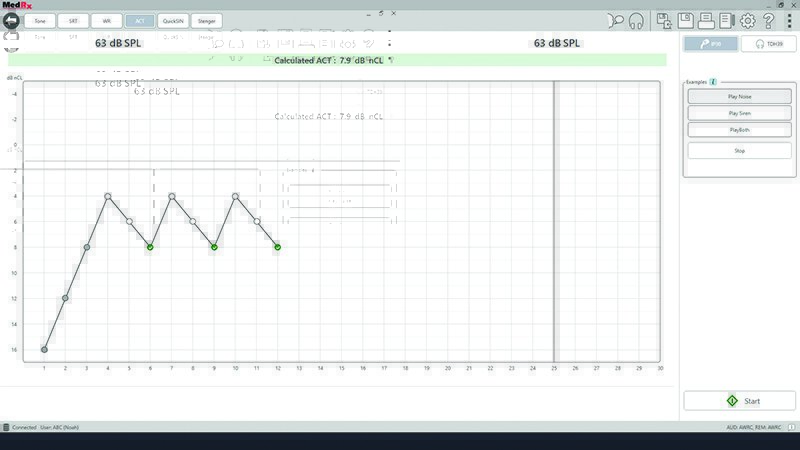Save the session with the floppy disk icon
This screenshot has width=800, height=450.
(685, 21)
